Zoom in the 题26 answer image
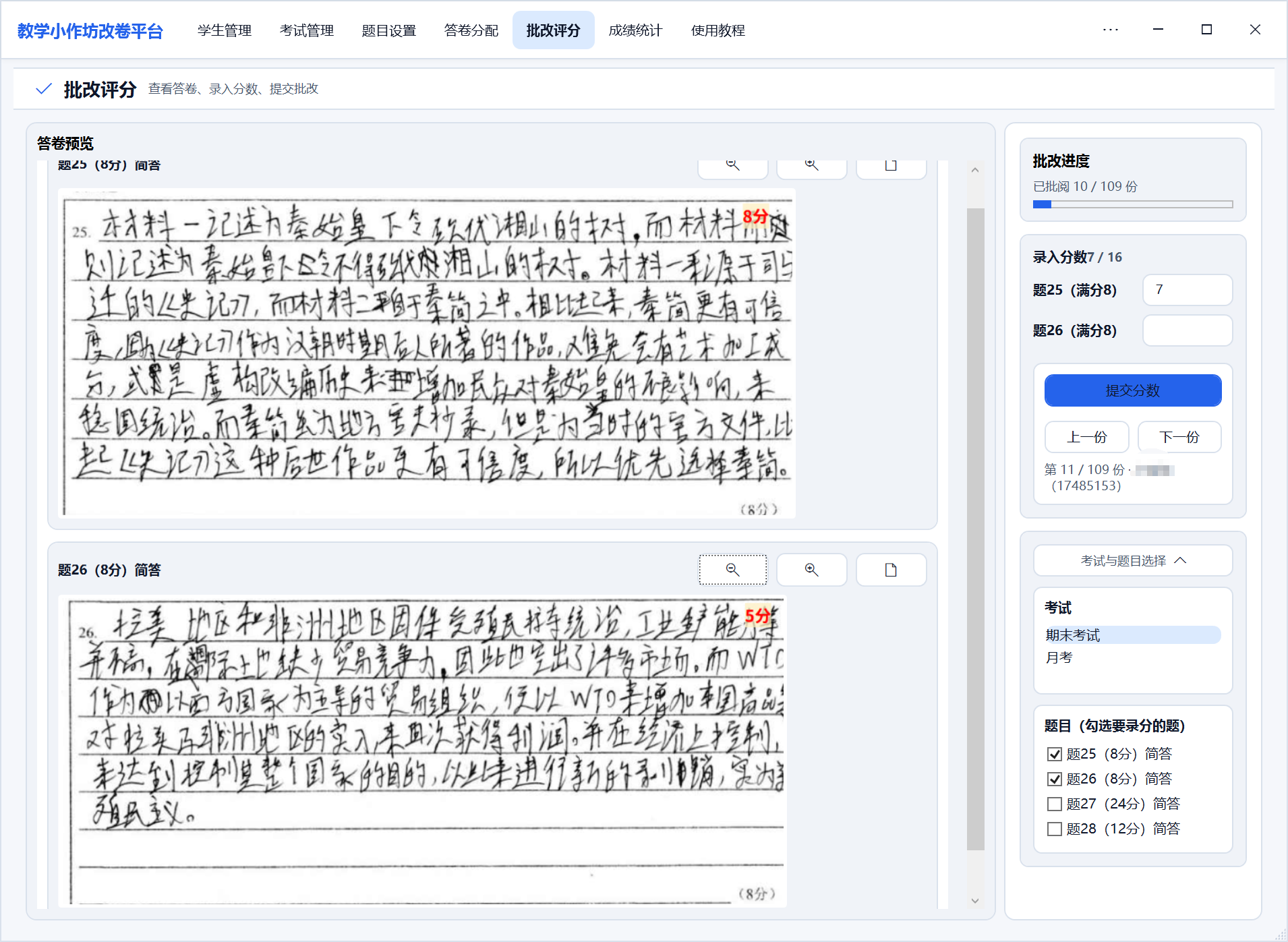1288x942 pixels. click(811, 570)
